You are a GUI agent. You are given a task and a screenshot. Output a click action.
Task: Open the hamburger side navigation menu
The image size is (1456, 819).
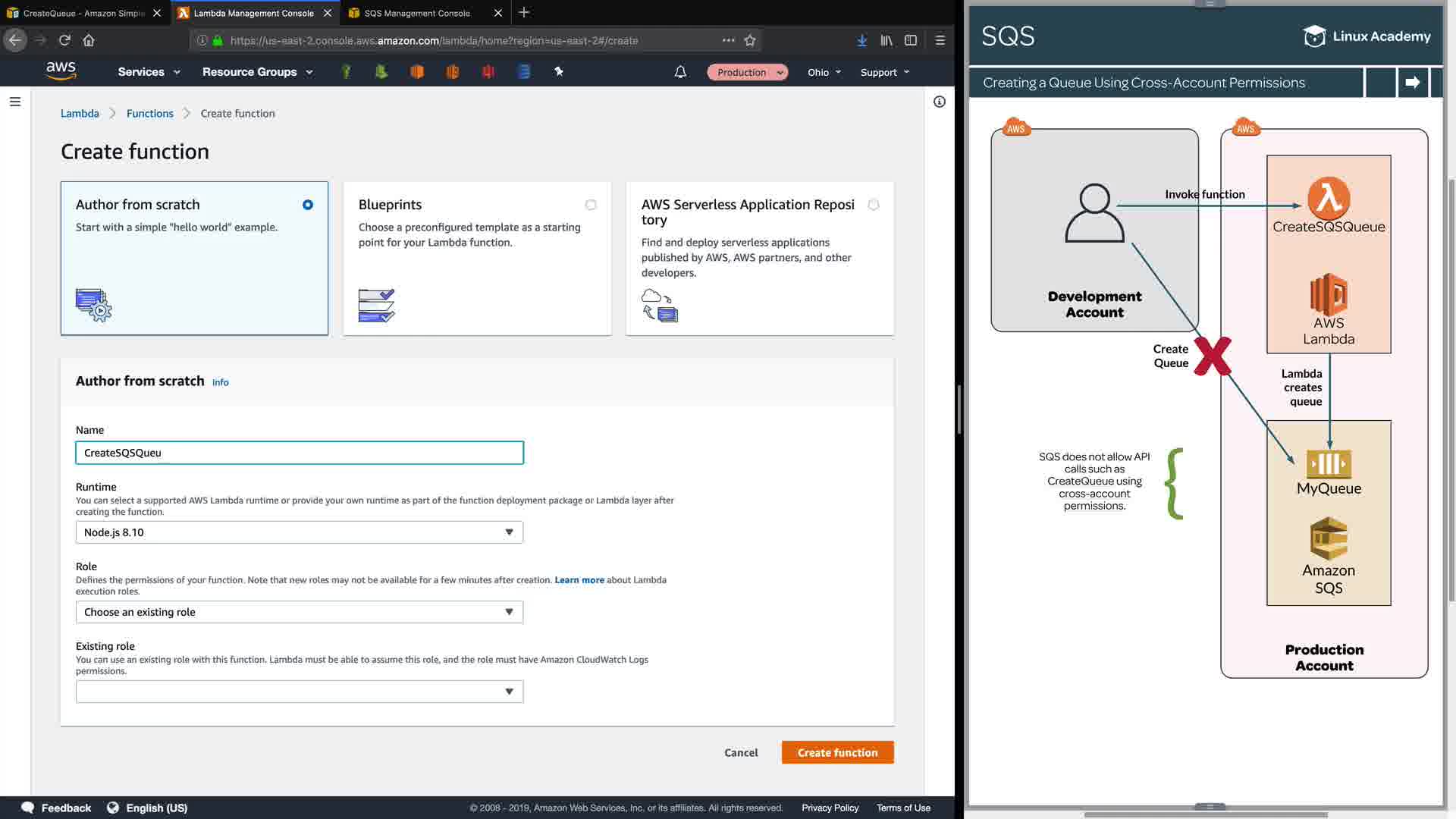14,102
